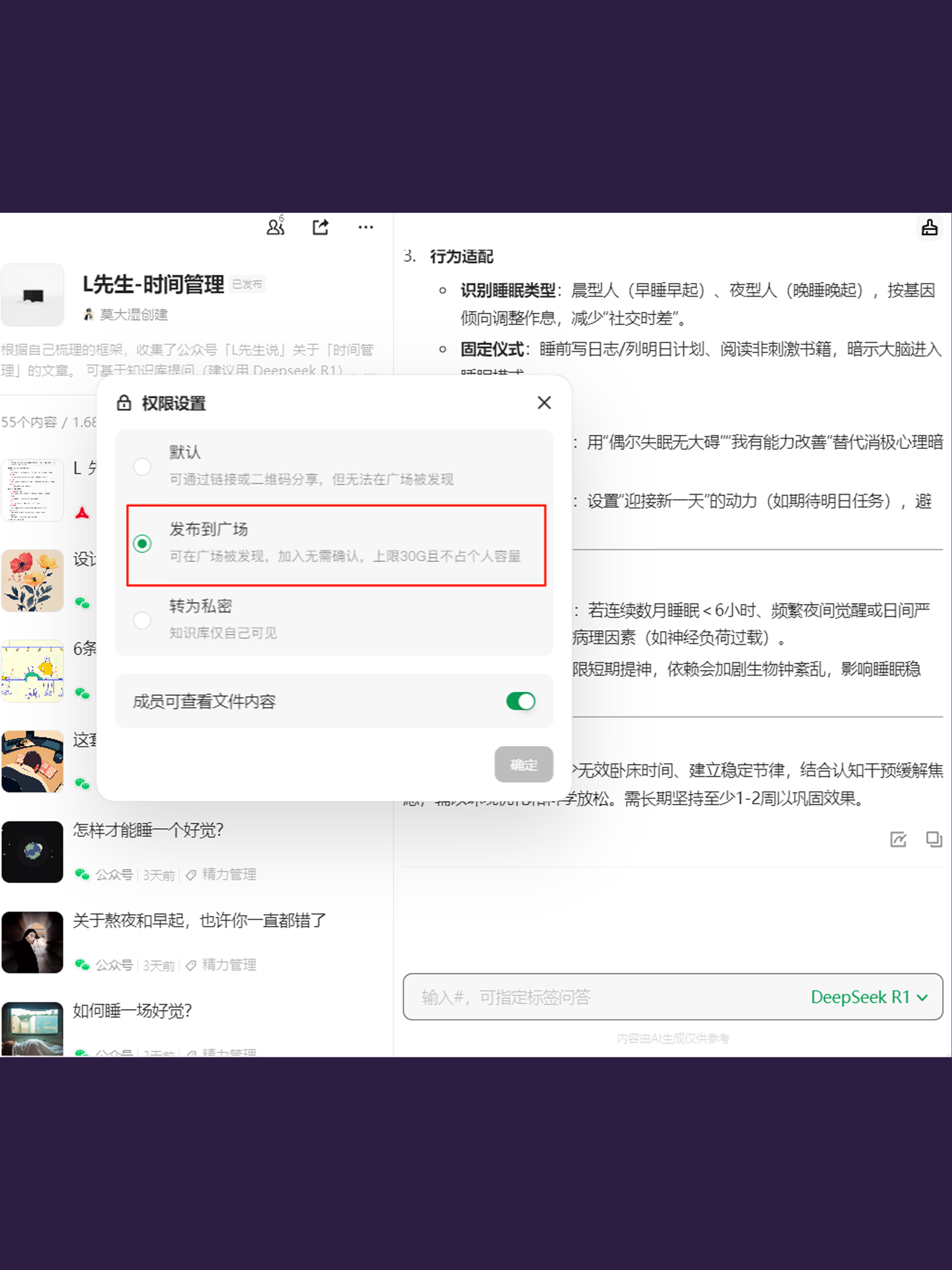Open the members icon in the header

click(x=275, y=226)
